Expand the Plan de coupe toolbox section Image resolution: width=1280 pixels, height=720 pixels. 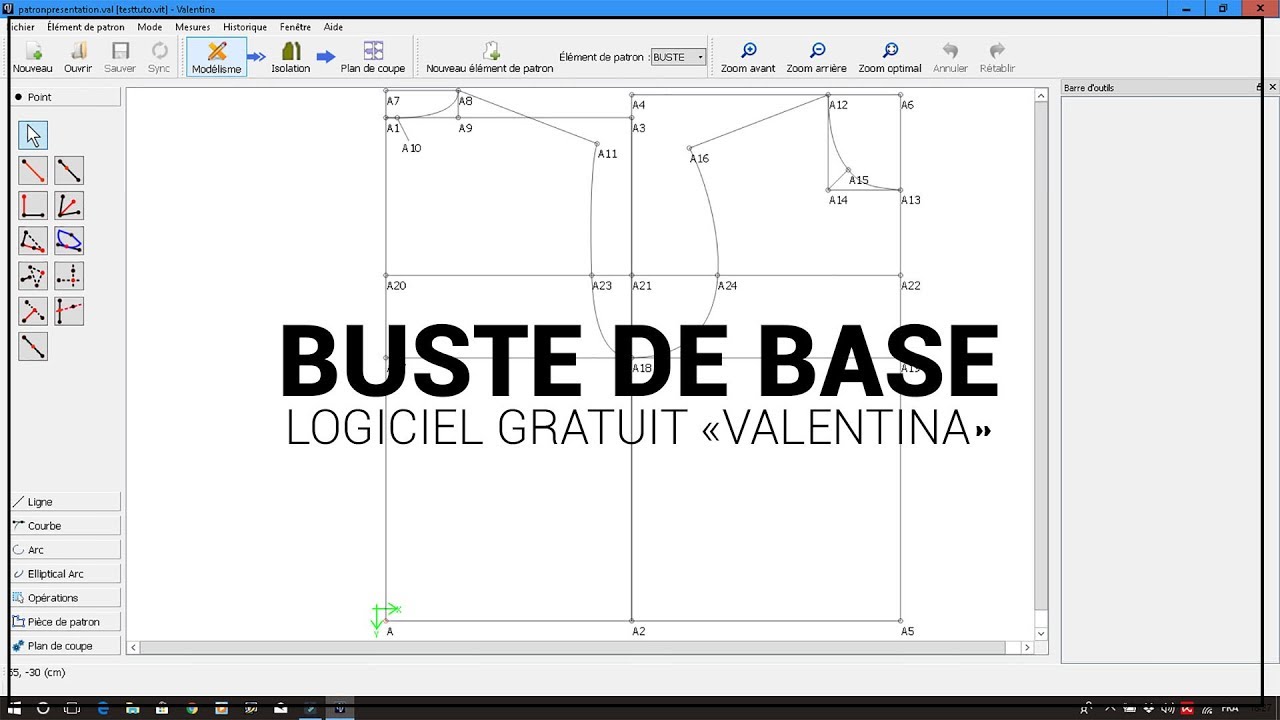(66, 646)
